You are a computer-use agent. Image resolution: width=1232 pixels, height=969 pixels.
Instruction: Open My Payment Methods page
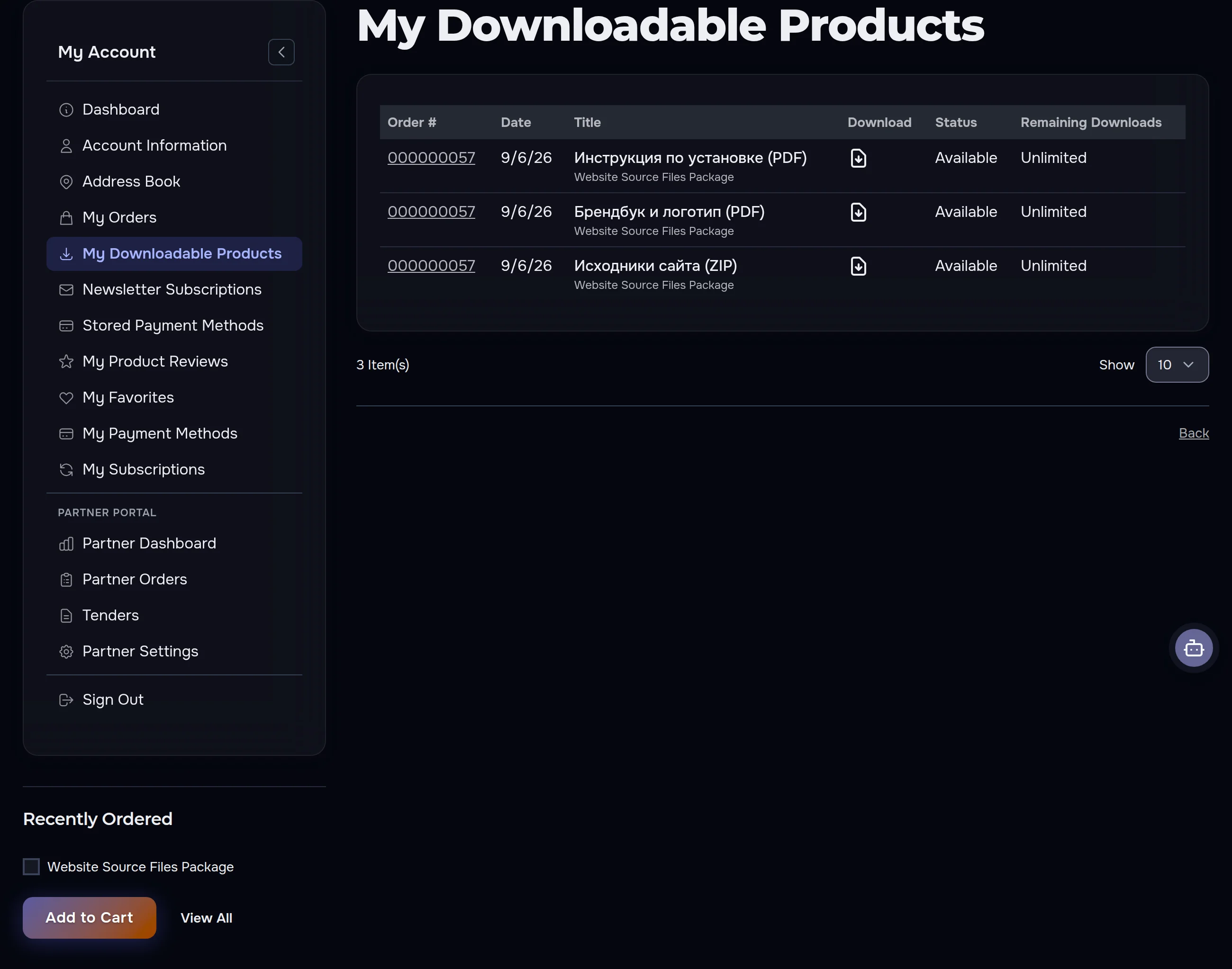(x=174, y=433)
